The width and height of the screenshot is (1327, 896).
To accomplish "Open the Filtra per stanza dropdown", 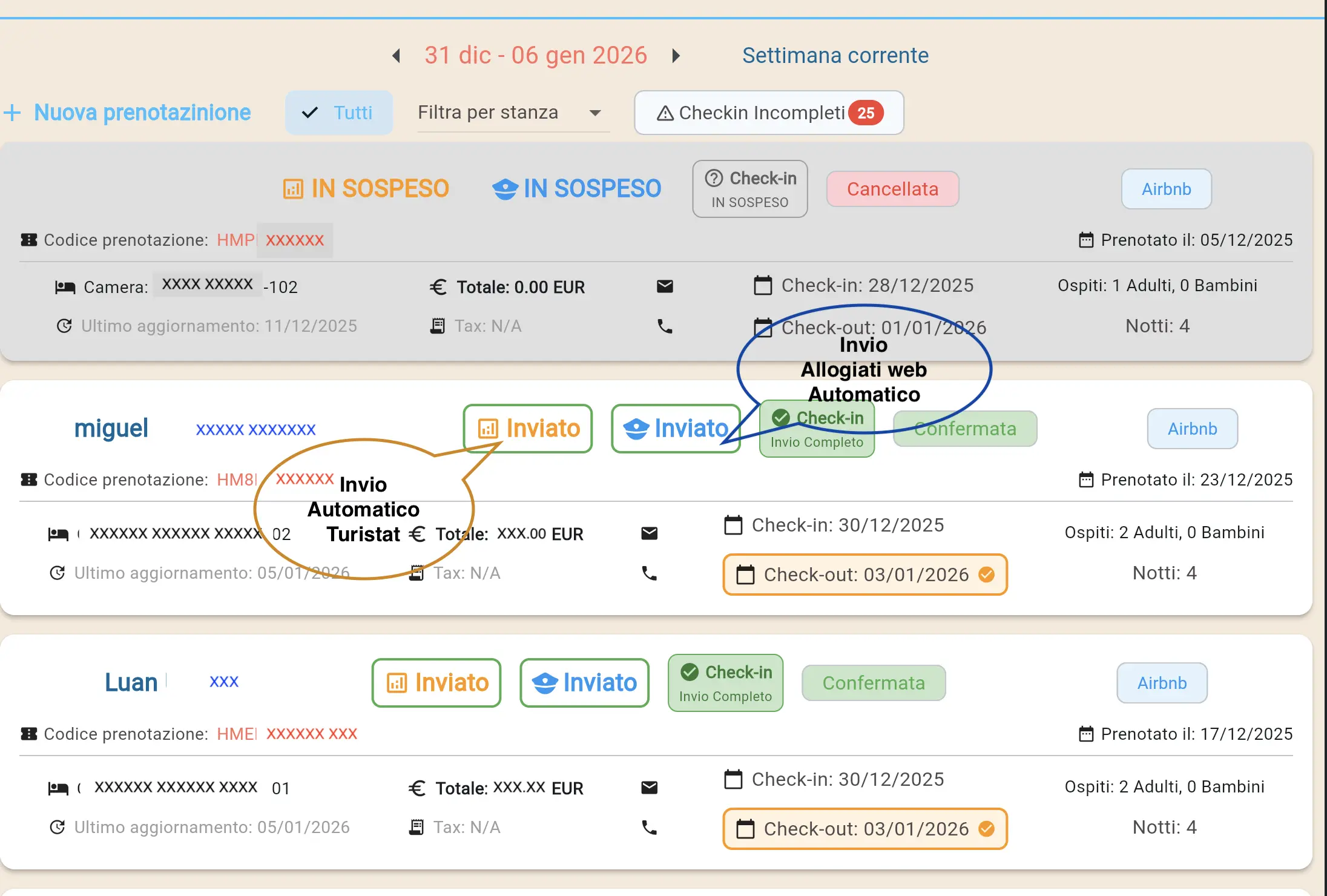I will (x=512, y=113).
